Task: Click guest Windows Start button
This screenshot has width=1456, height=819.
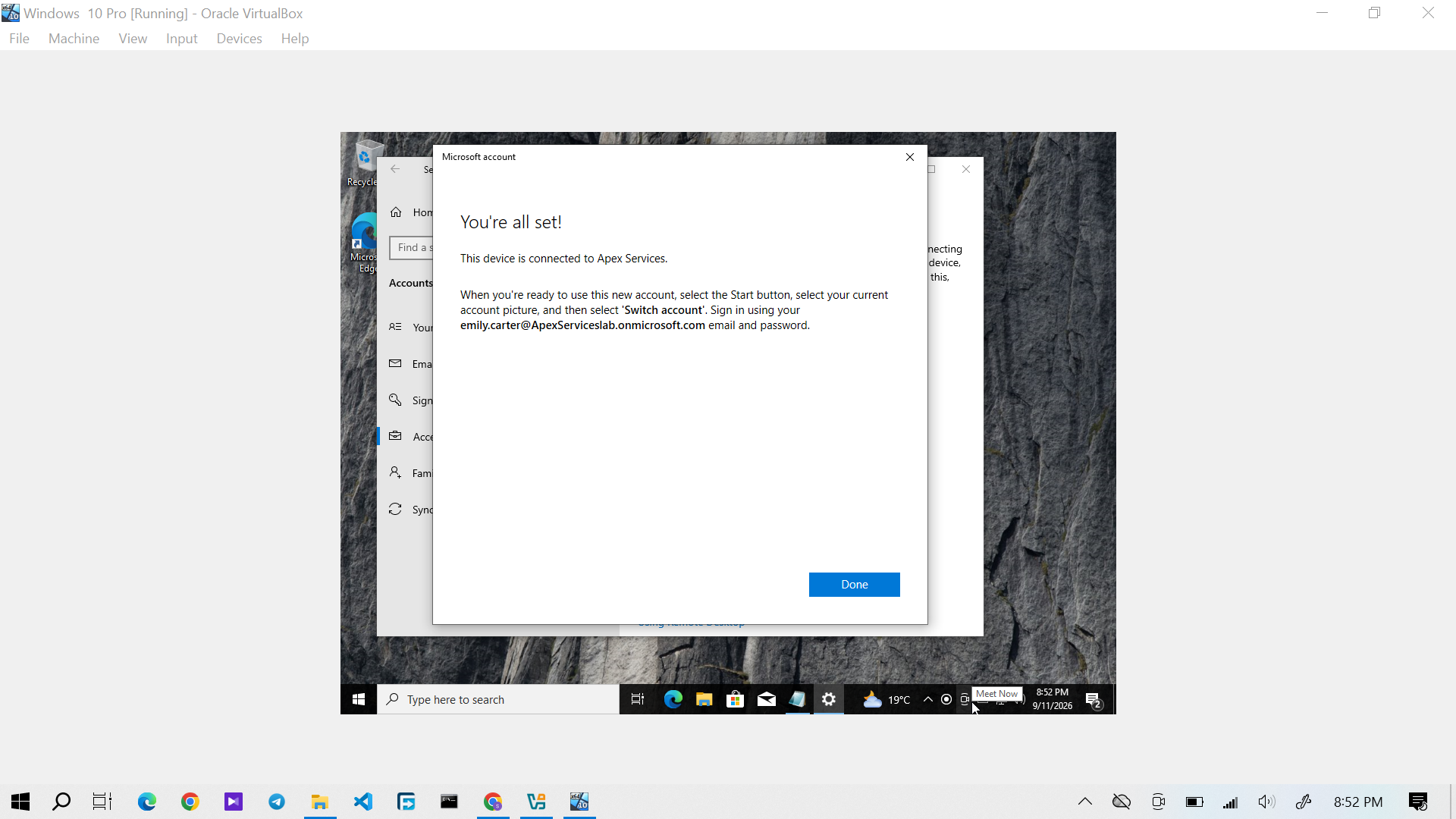Action: [x=359, y=699]
